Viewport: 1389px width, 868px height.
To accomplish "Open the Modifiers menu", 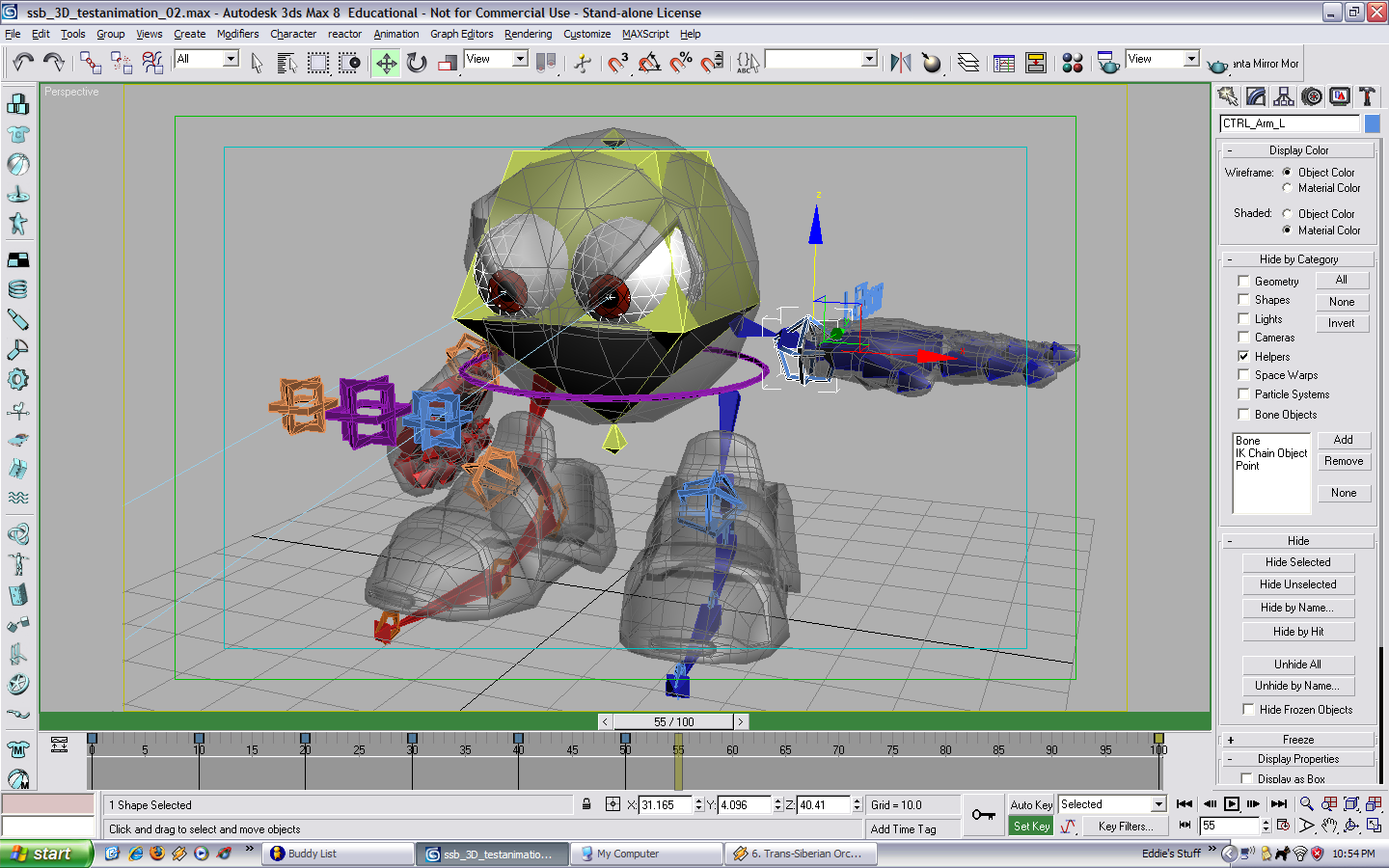I will click(237, 34).
